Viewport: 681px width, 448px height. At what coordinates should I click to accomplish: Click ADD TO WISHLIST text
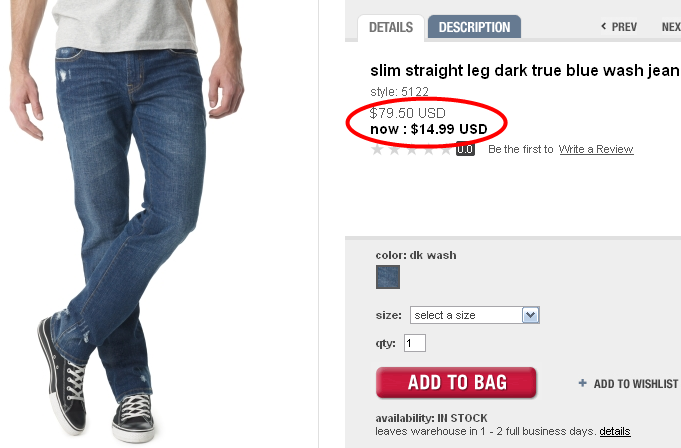[636, 384]
